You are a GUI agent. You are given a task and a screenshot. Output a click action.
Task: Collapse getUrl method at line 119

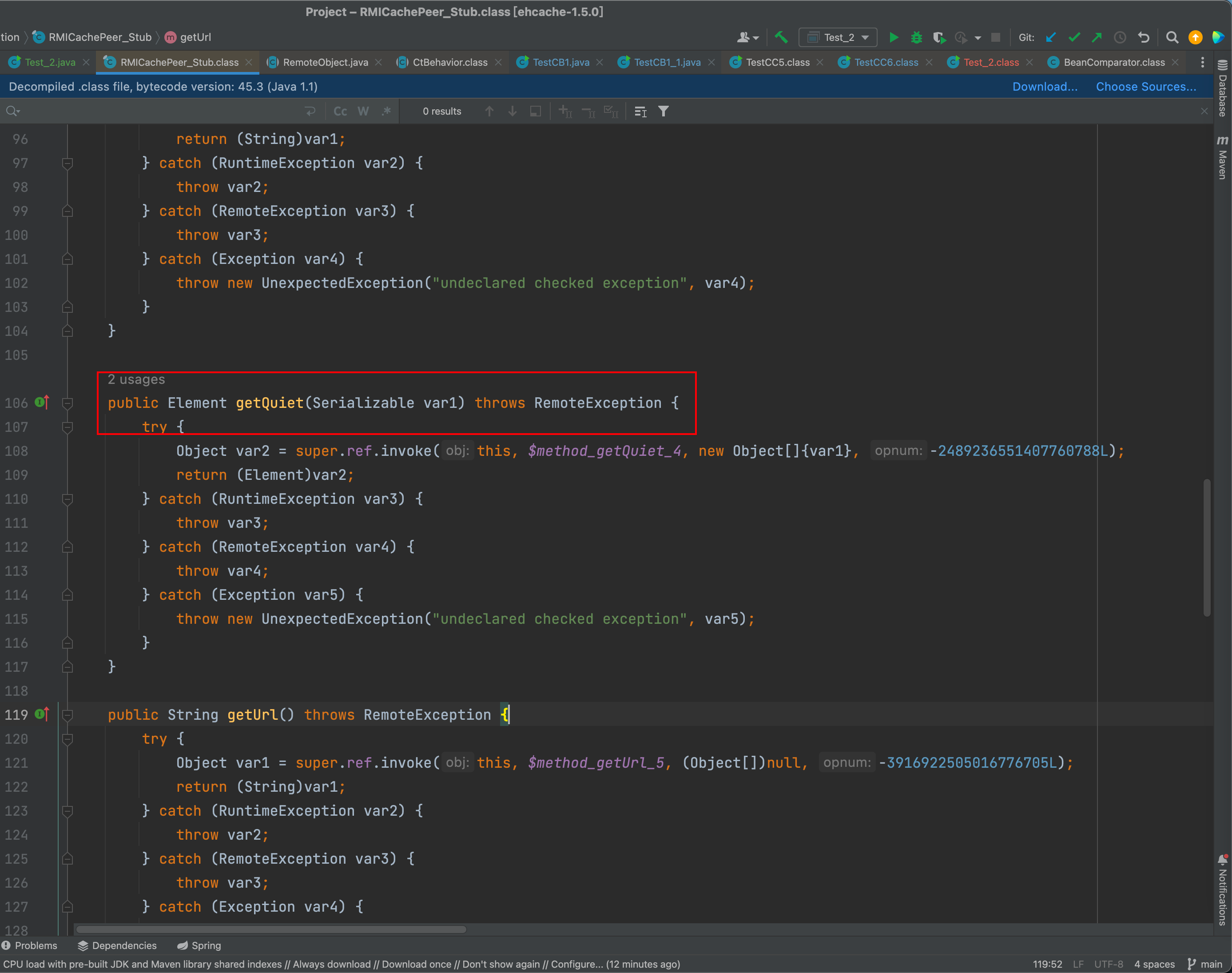click(67, 715)
